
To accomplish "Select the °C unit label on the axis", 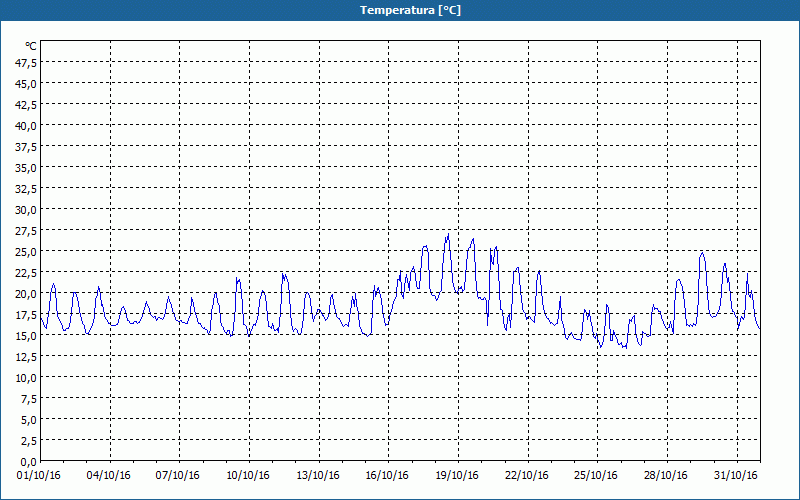I will tap(31, 46).
